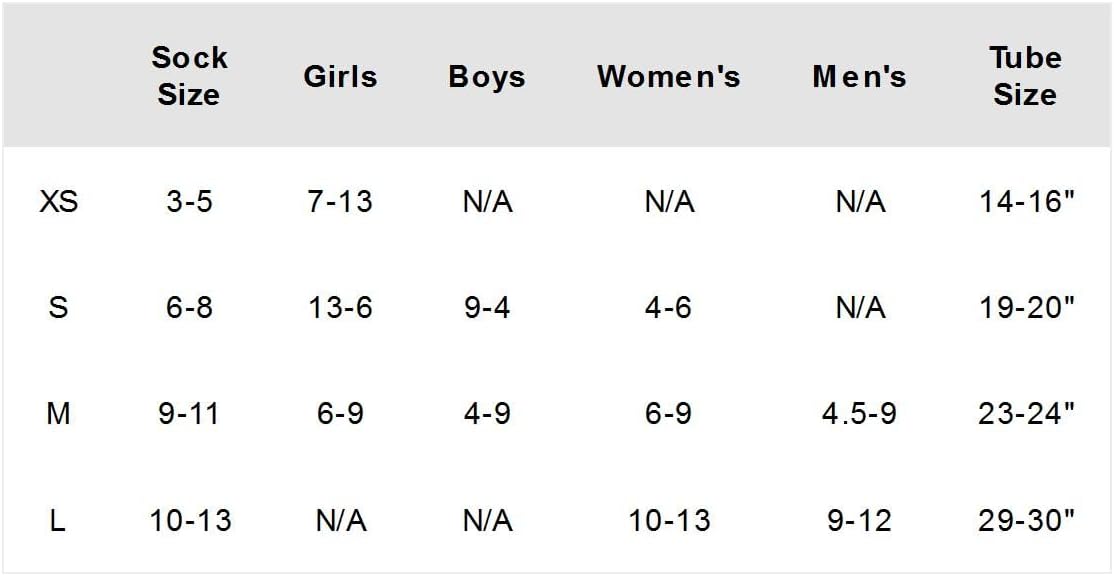This screenshot has height=576, width=1114.
Task: Click the 9-4 Boys size cell
Action: [x=487, y=308]
